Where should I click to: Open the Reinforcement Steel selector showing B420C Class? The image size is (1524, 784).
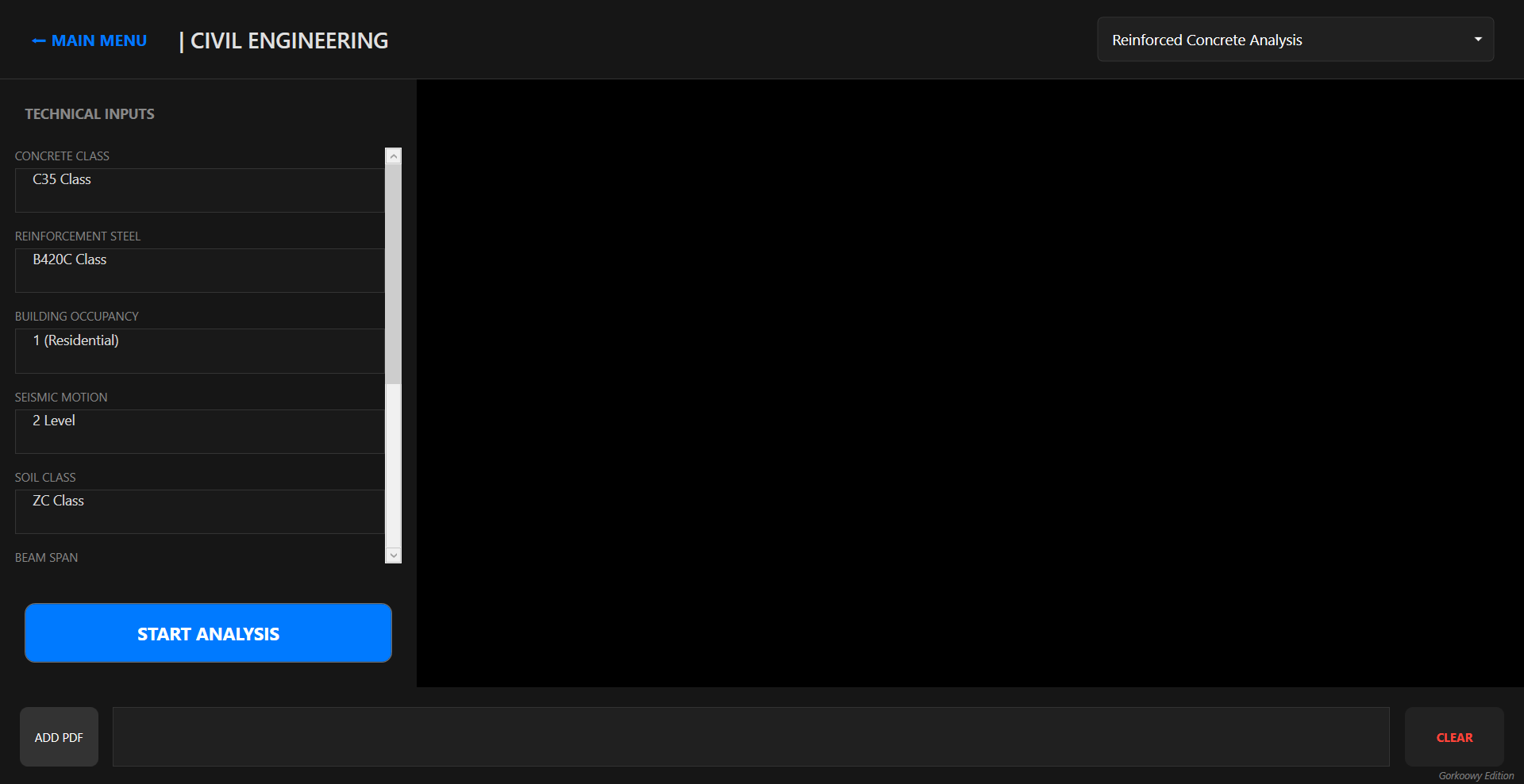coord(198,270)
